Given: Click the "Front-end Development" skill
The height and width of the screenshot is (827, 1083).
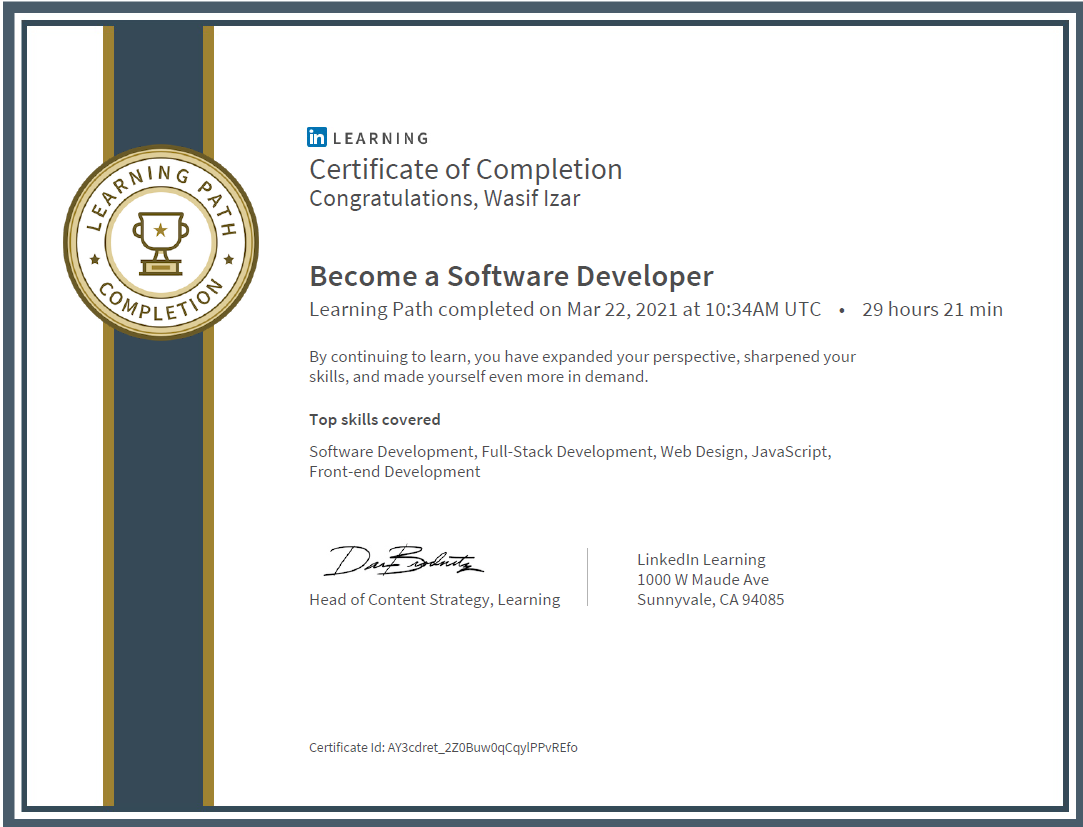Looking at the screenshot, I should click(x=395, y=472).
